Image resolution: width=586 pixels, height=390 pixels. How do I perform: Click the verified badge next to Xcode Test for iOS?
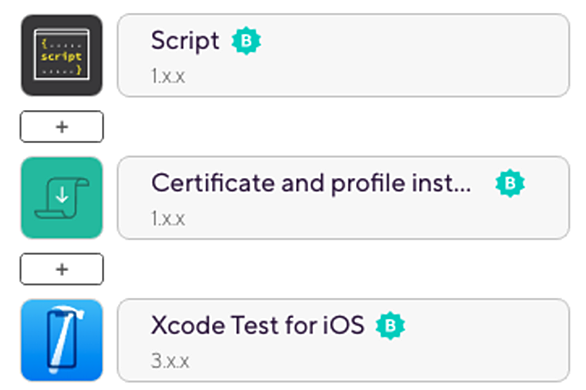pos(390,325)
